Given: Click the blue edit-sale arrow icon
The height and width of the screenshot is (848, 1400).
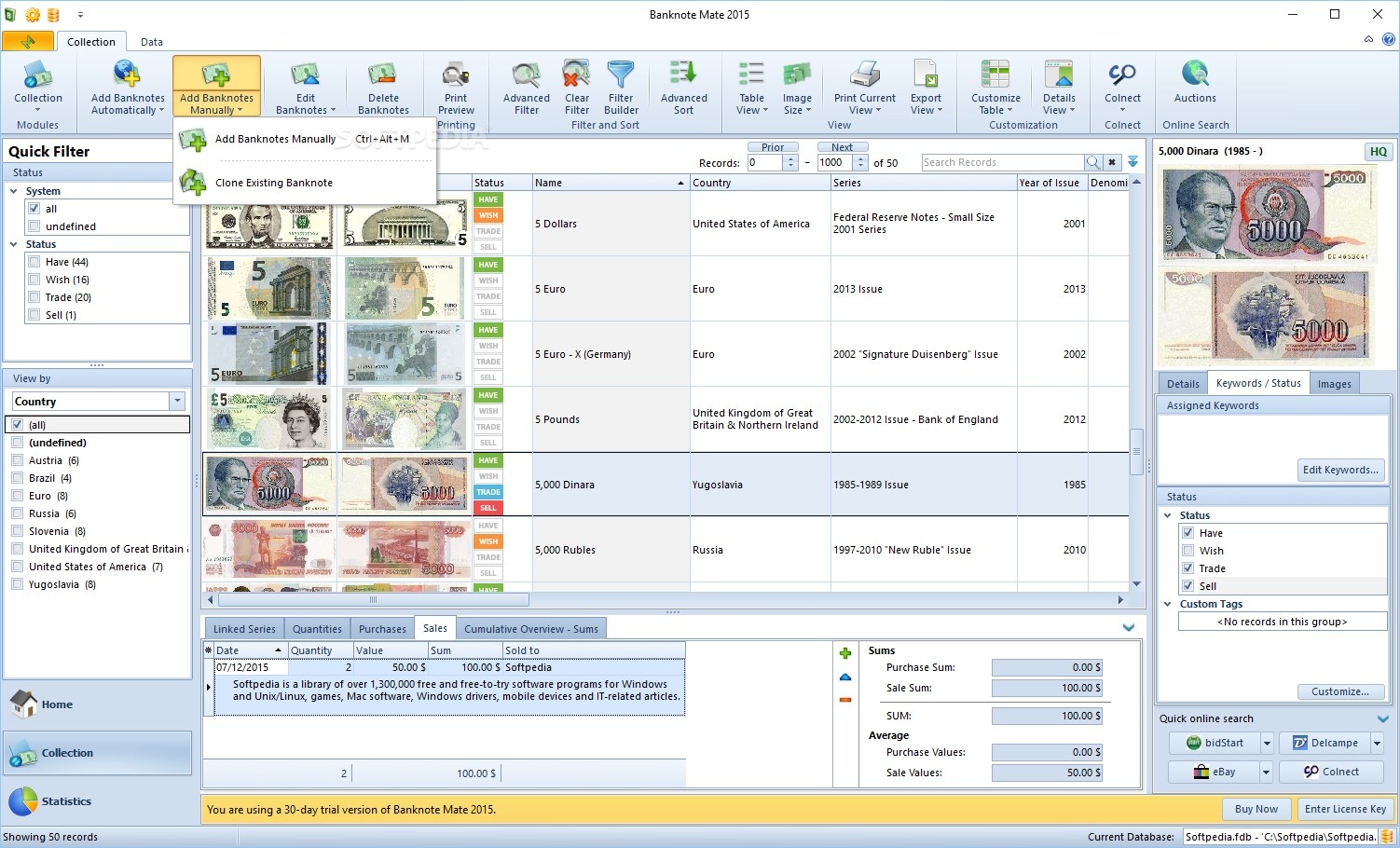Looking at the screenshot, I should (845, 677).
